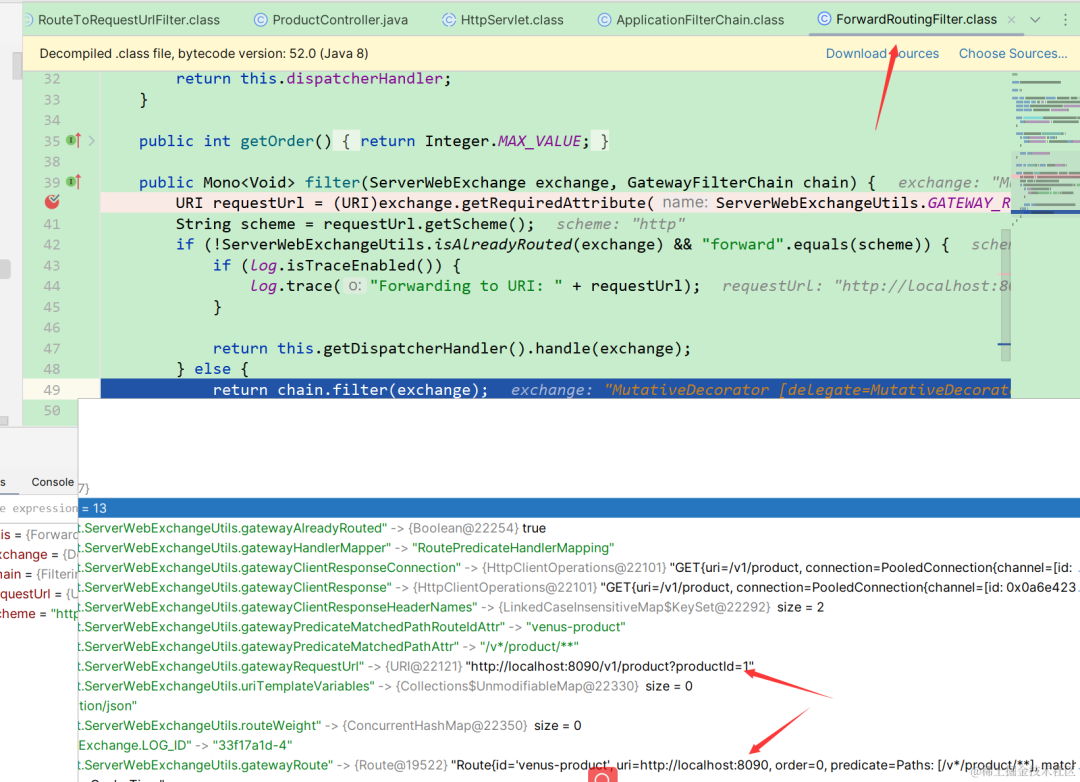Select the gatewayPredicateMatchedPathAttr entry
Screen dimensions: 1080x782
(579, 646)
